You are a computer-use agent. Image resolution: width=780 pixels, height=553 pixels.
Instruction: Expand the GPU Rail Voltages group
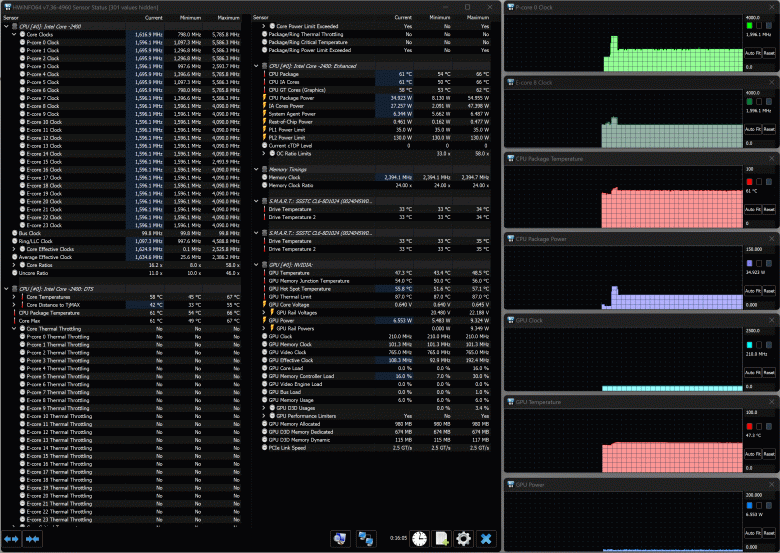pyautogui.click(x=264, y=313)
